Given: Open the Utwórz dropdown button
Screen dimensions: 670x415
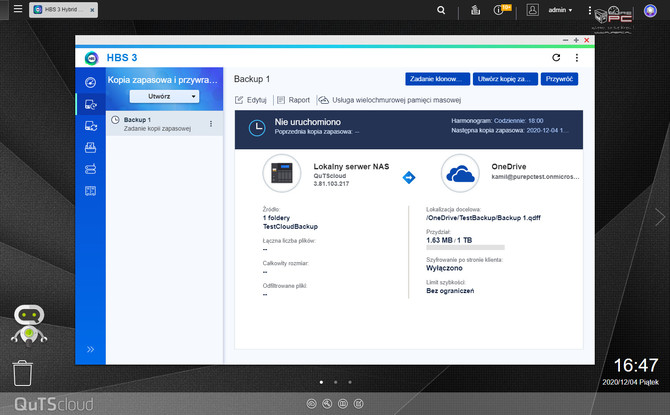Looking at the screenshot, I should click(165, 96).
